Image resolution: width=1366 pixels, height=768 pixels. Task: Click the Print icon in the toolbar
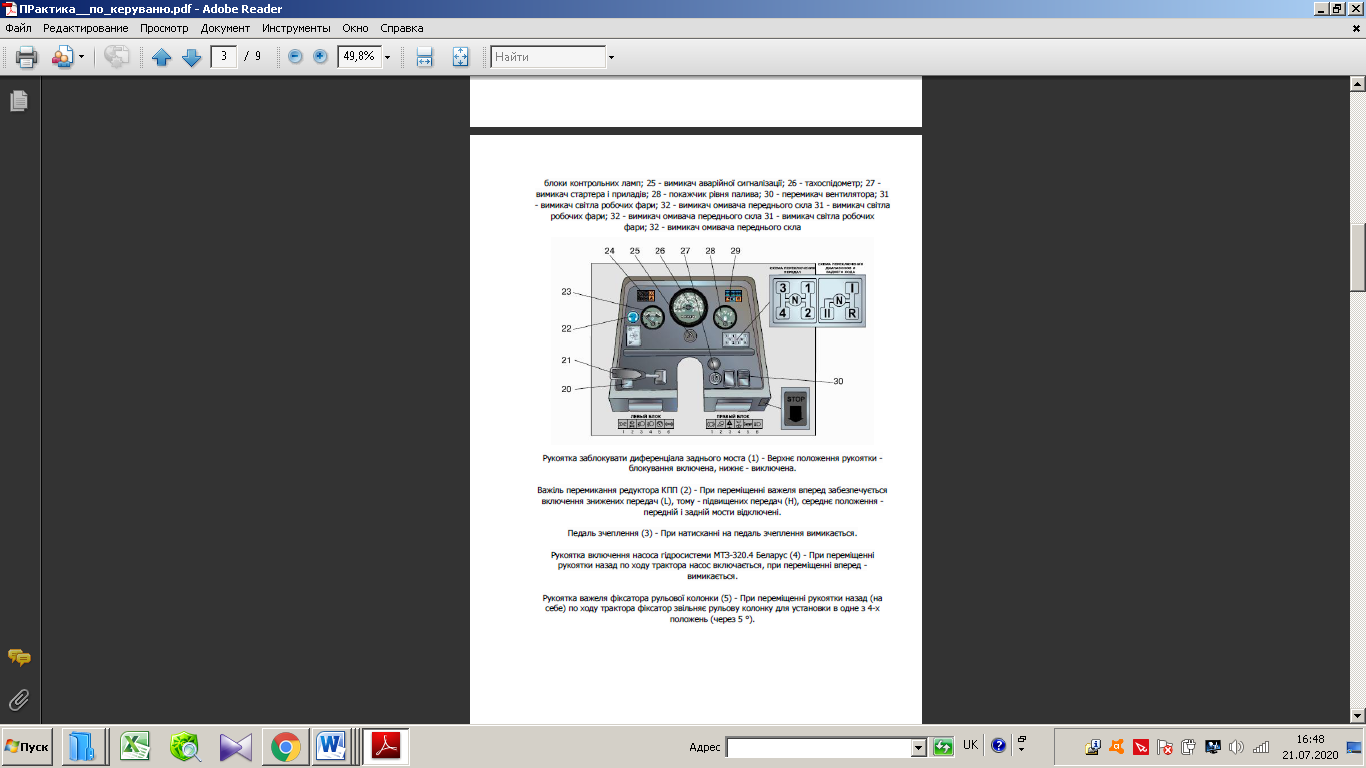[x=26, y=57]
